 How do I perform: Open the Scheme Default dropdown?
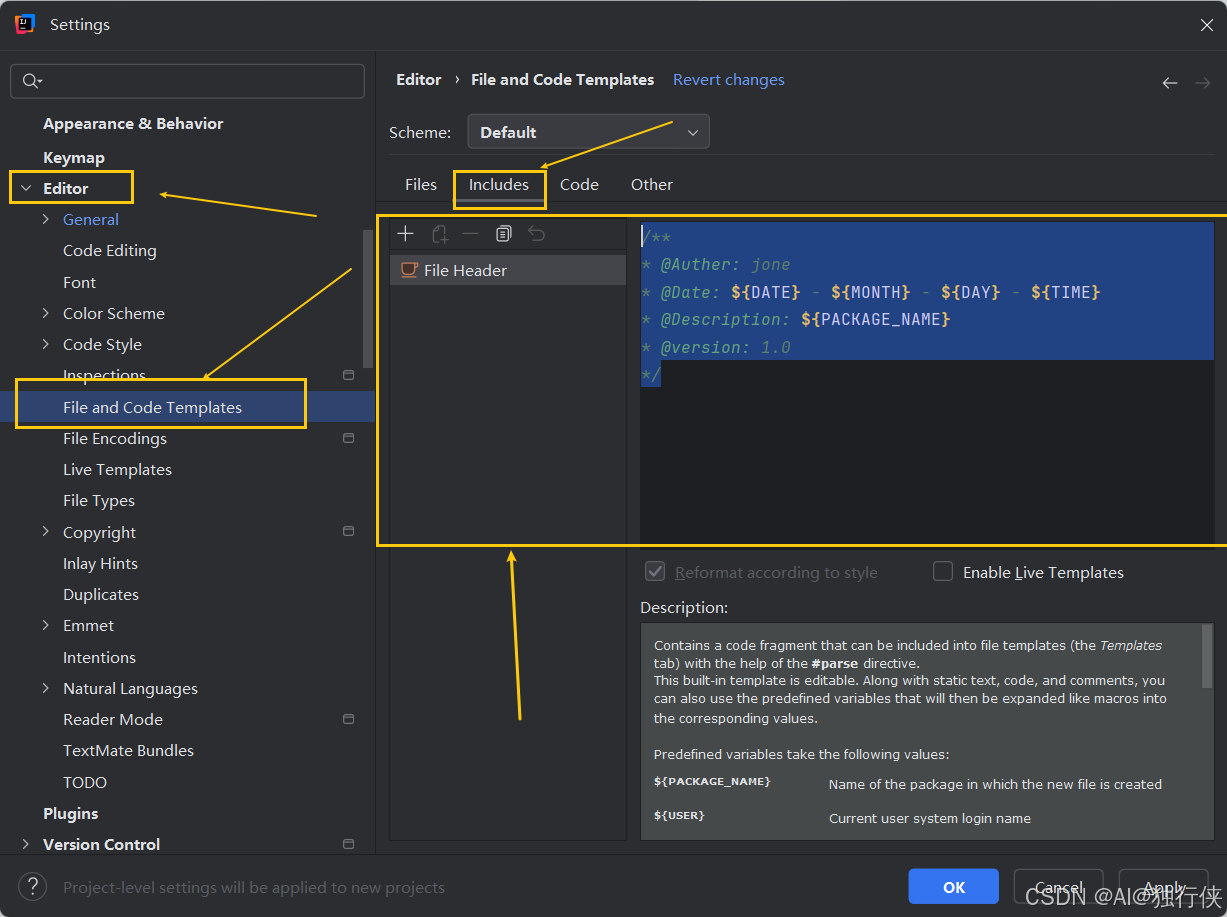(588, 132)
